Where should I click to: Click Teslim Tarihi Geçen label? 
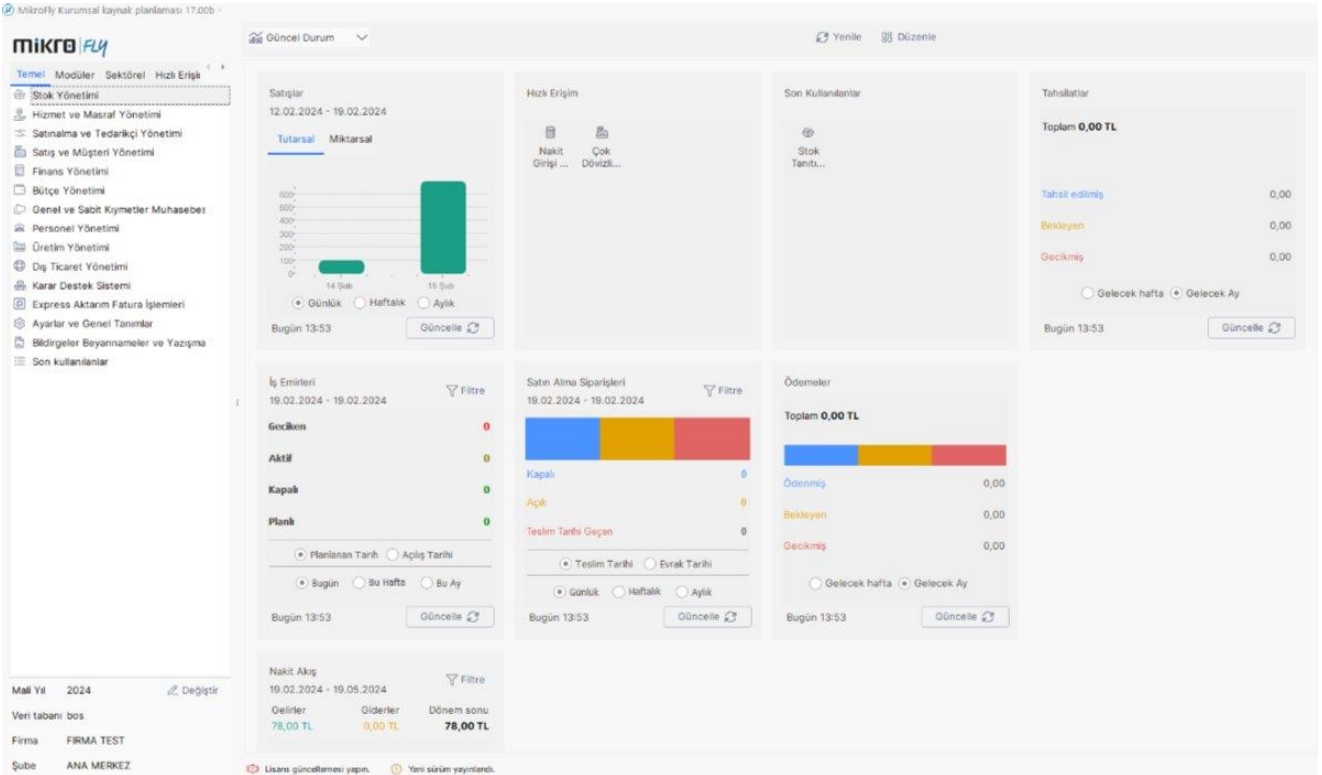tap(569, 531)
